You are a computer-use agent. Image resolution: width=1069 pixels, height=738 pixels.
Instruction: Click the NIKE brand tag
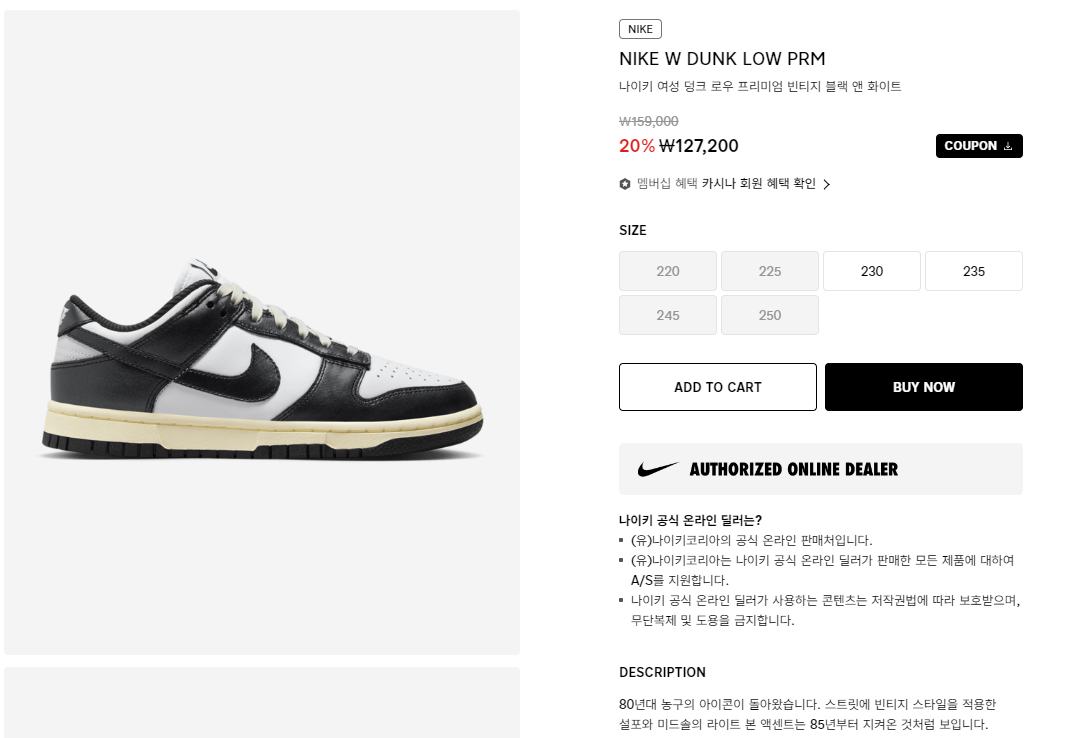640,29
